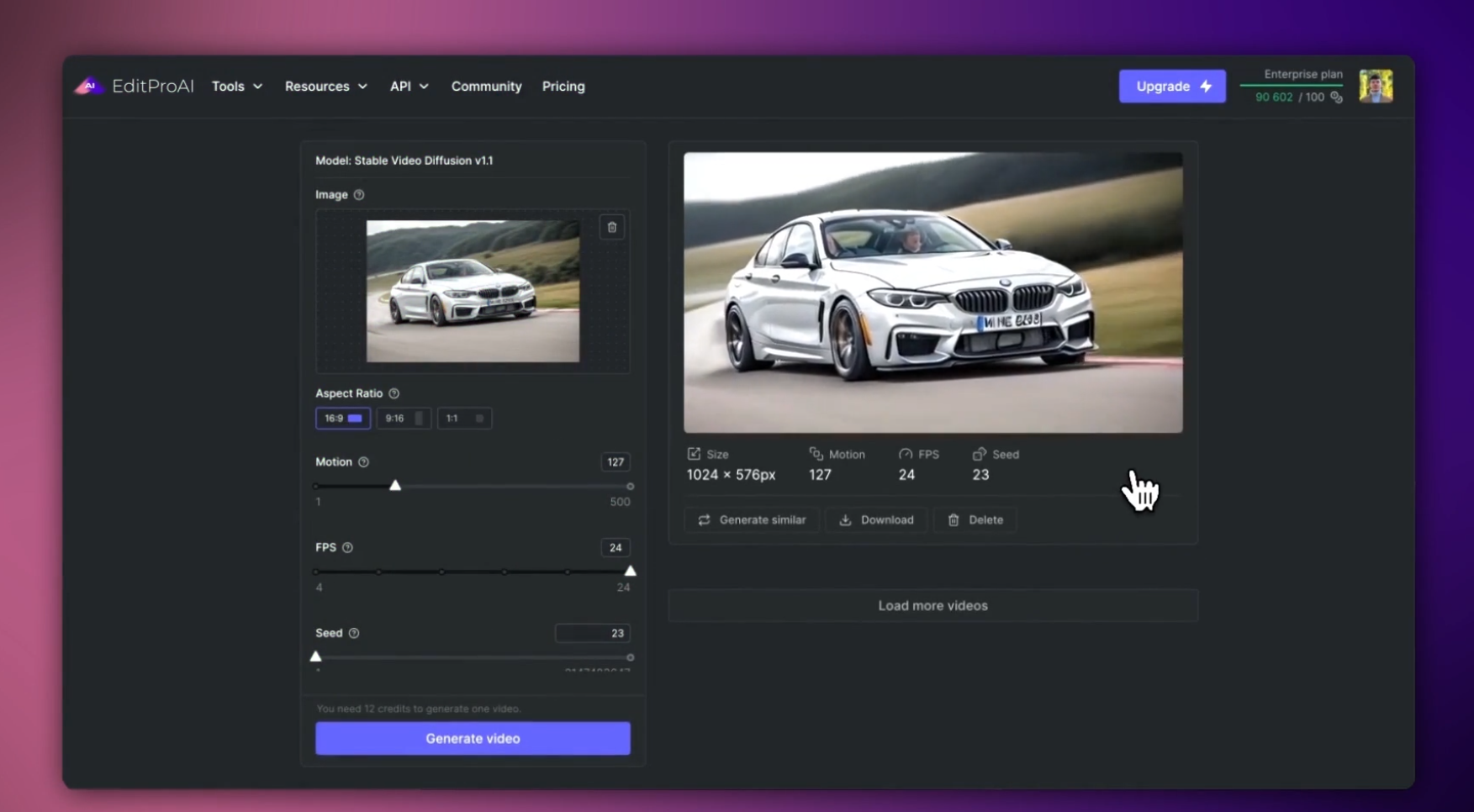This screenshot has height=812, width=1474.
Task: Select the 16:9 aspect ratio
Action: pos(343,418)
